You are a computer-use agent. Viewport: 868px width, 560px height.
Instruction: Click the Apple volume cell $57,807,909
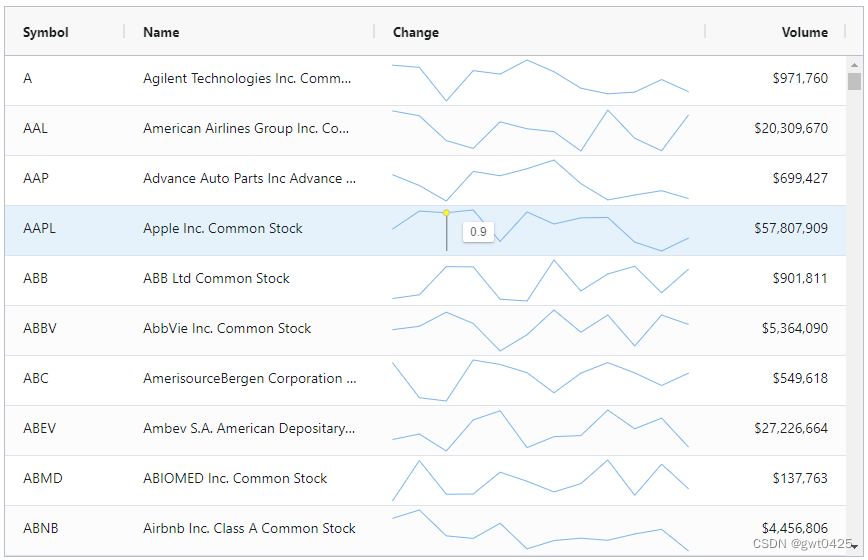tap(790, 229)
